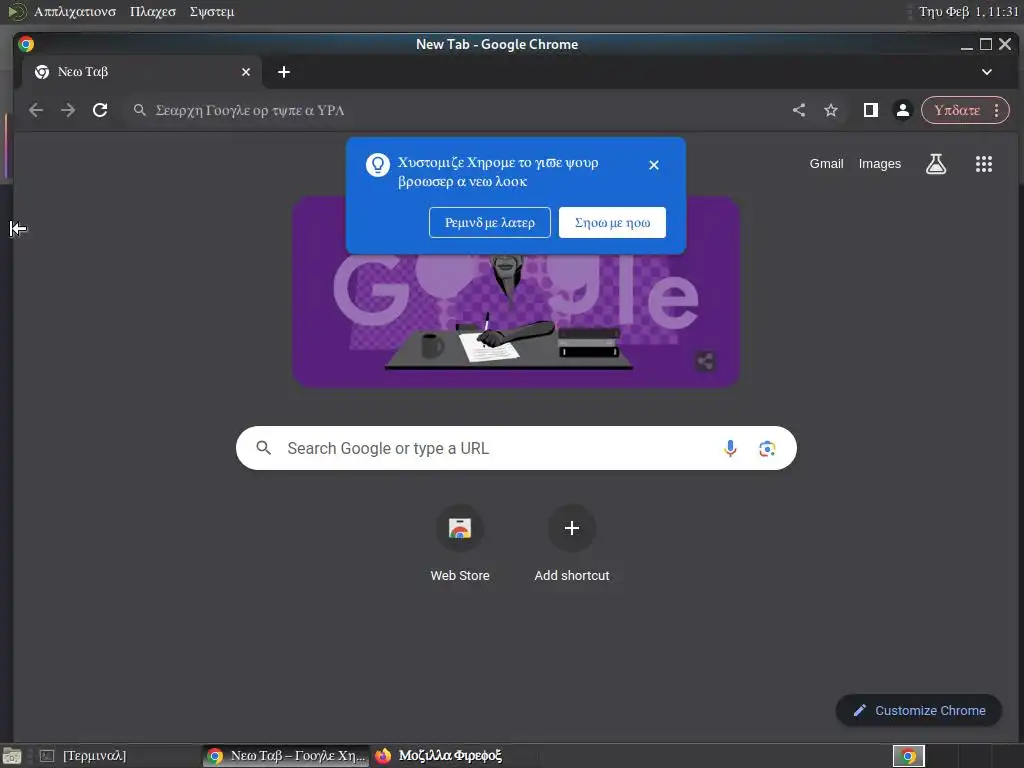Screen dimensions: 1024x768
Task: Open the Web Store shortcut
Action: [460, 543]
